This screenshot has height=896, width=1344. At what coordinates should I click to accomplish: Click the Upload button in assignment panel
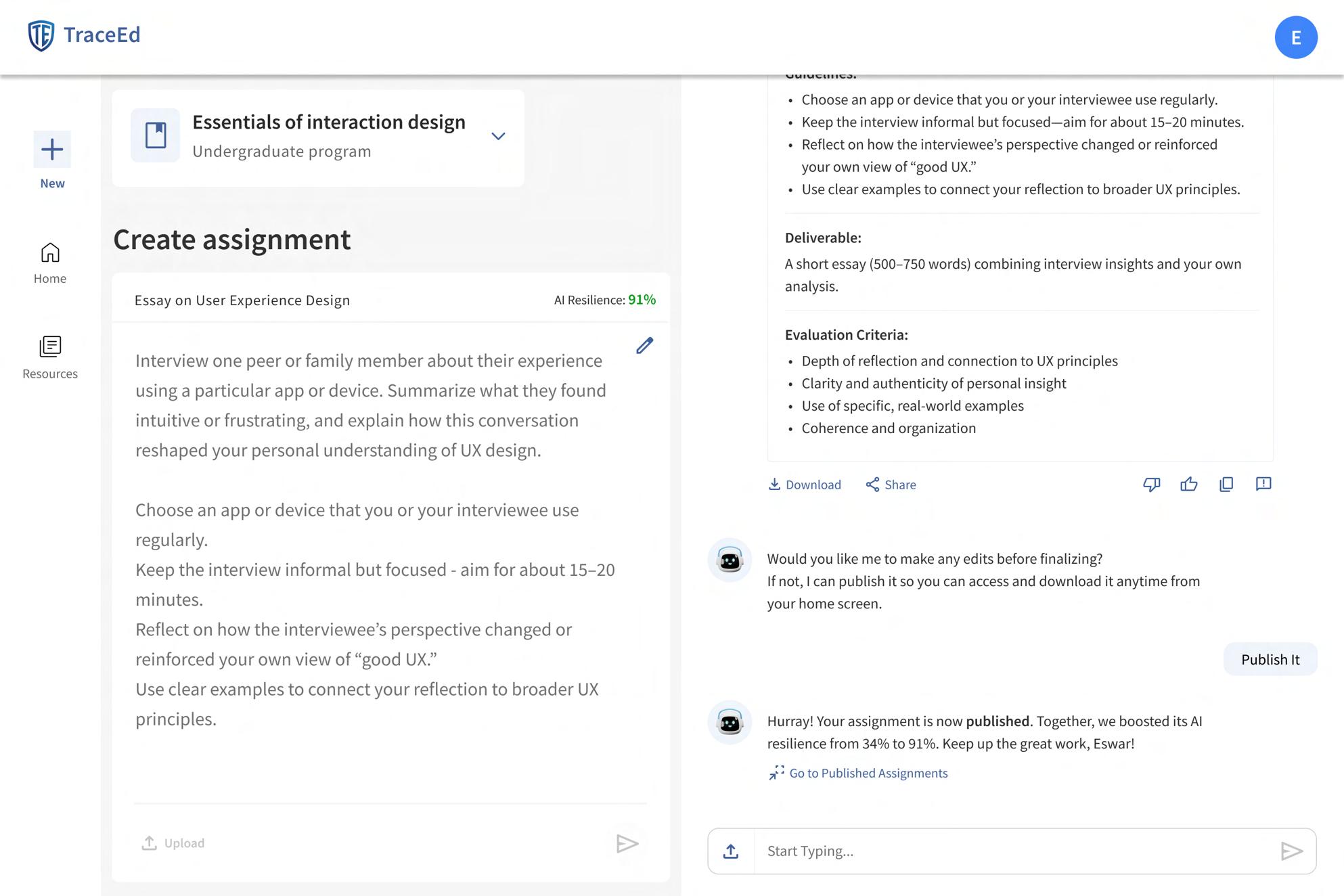173,843
